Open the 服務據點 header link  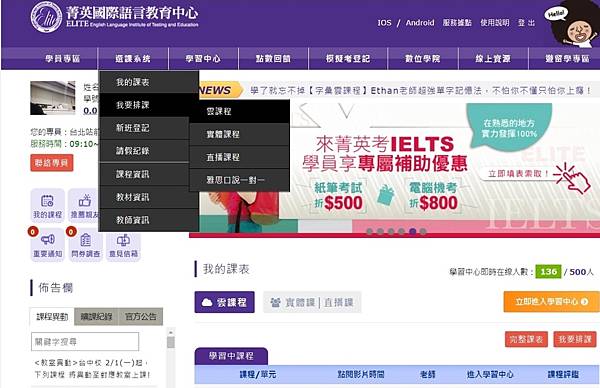[457, 23]
